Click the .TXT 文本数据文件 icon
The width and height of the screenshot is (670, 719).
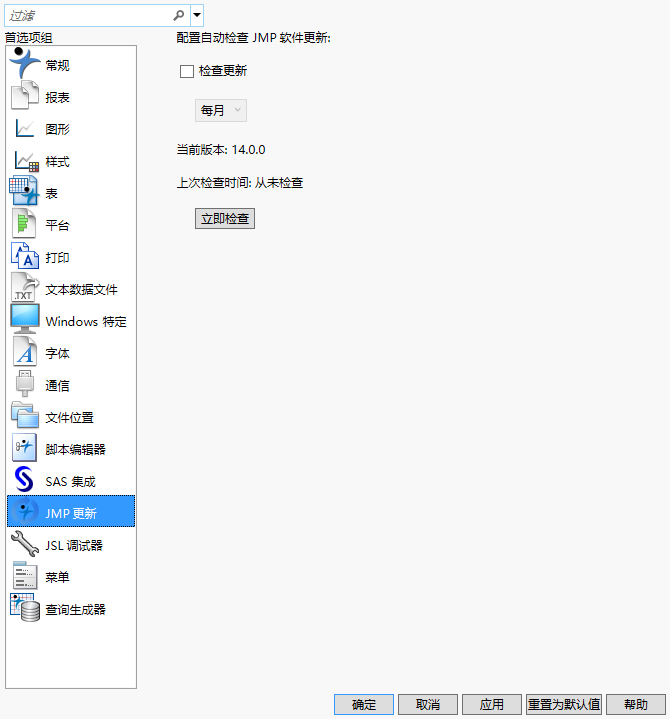click(x=25, y=287)
